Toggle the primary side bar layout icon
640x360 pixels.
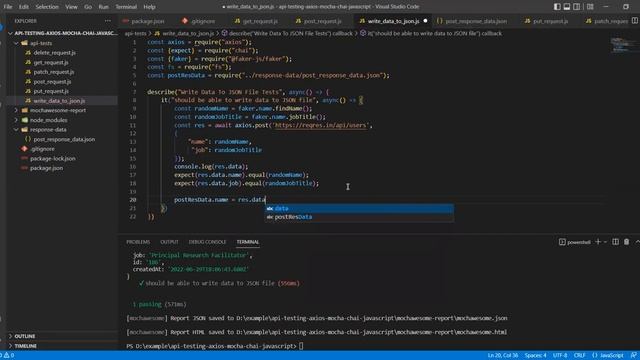pyautogui.click(x=557, y=7)
